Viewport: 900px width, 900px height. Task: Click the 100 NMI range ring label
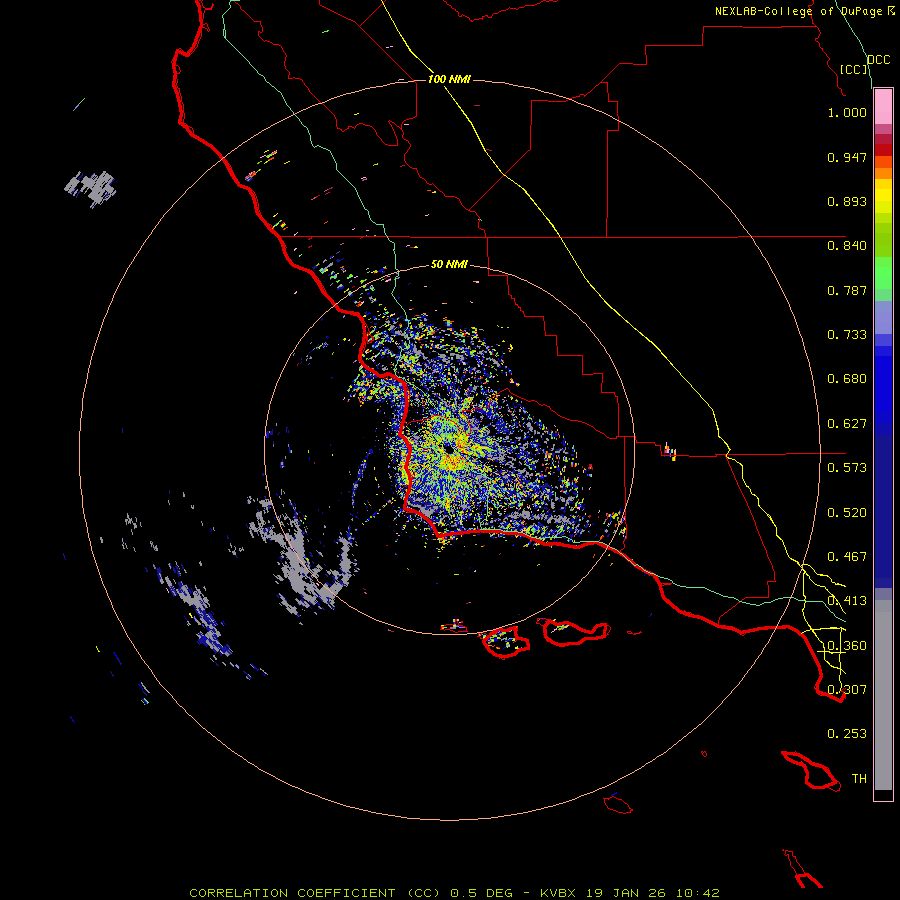click(x=449, y=79)
